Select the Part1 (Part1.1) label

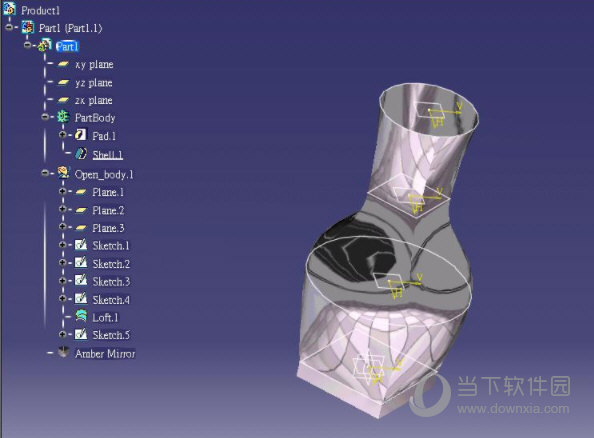70,28
